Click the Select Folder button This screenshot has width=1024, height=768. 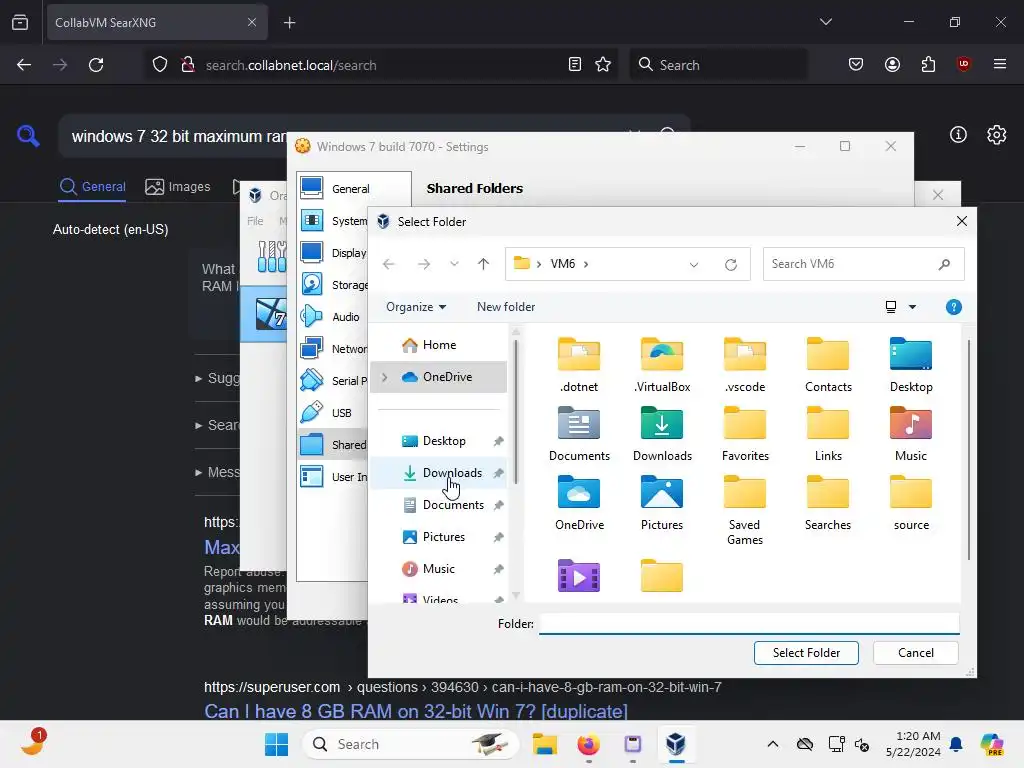(x=806, y=653)
